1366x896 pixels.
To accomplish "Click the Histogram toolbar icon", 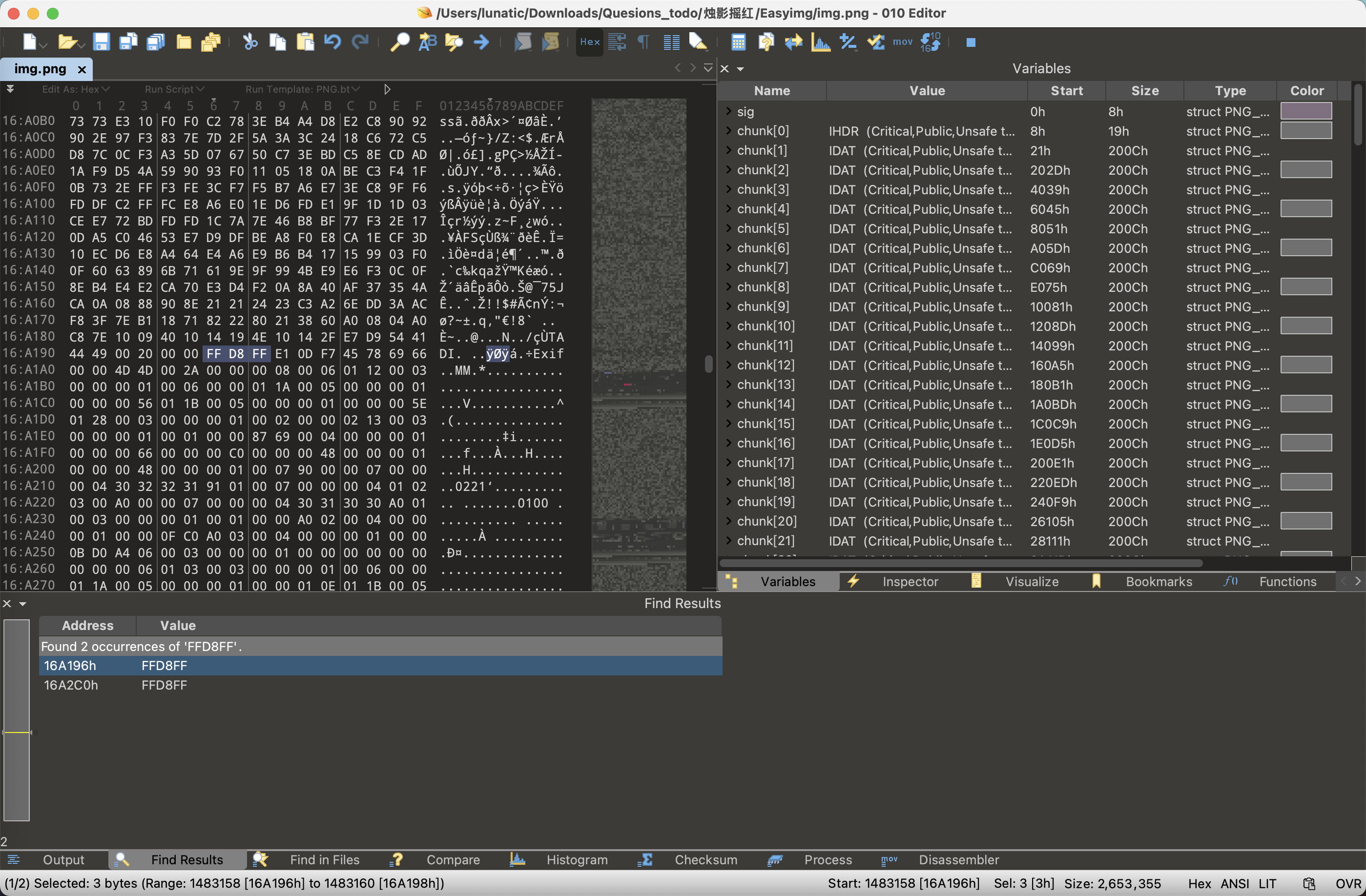I will (821, 42).
